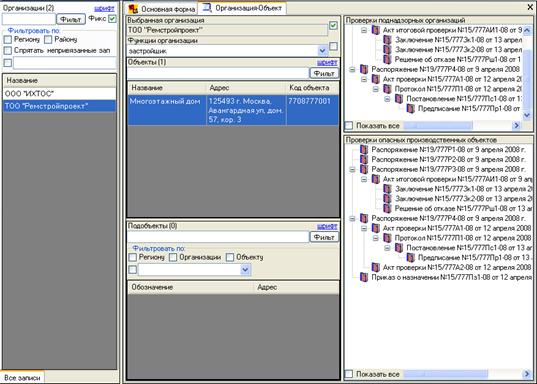537x384 pixels.
Task: Enable Региону filter in Организации panel
Action: [x=8, y=40]
